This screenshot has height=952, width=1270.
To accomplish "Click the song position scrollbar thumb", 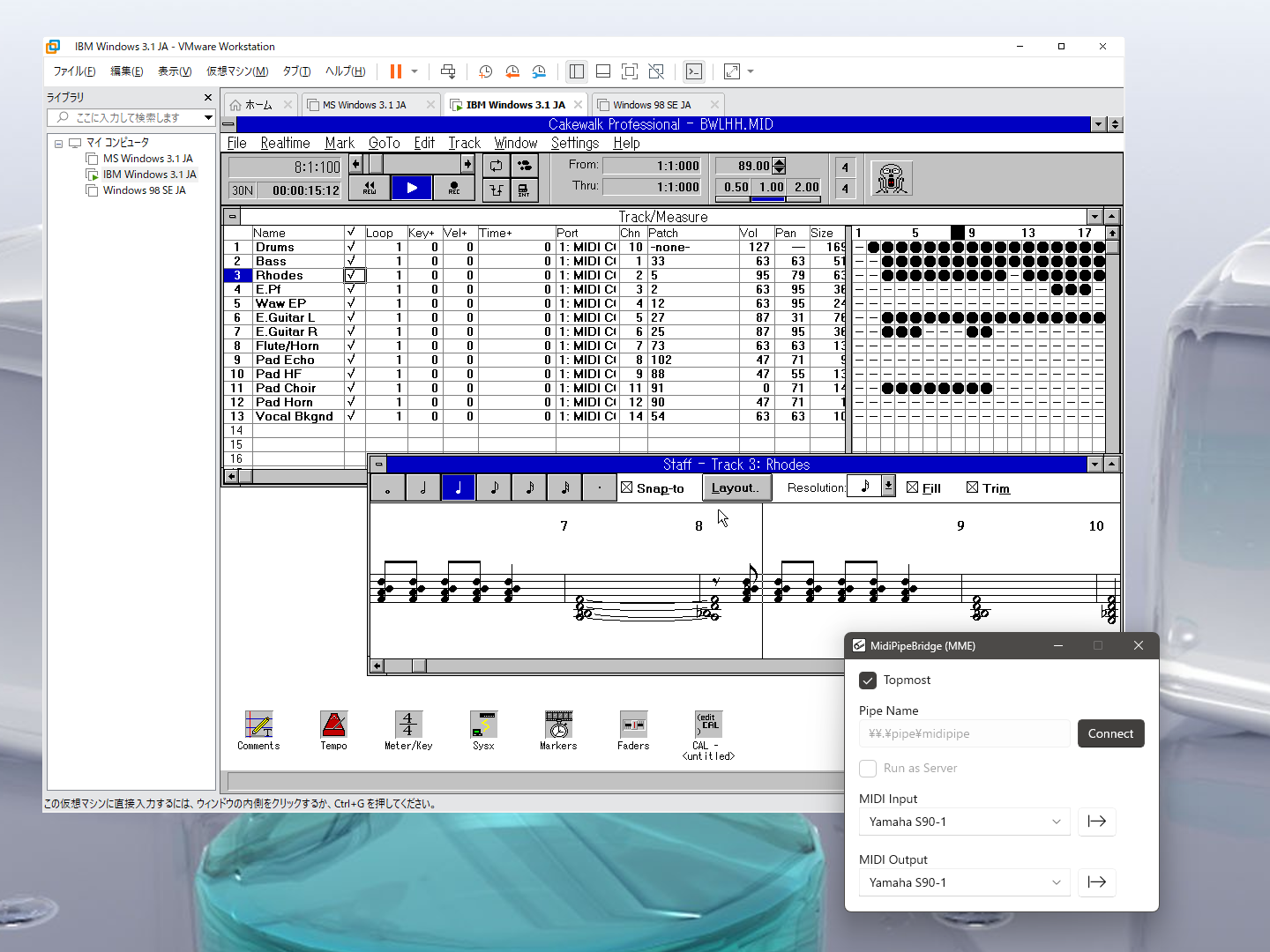I will point(376,165).
